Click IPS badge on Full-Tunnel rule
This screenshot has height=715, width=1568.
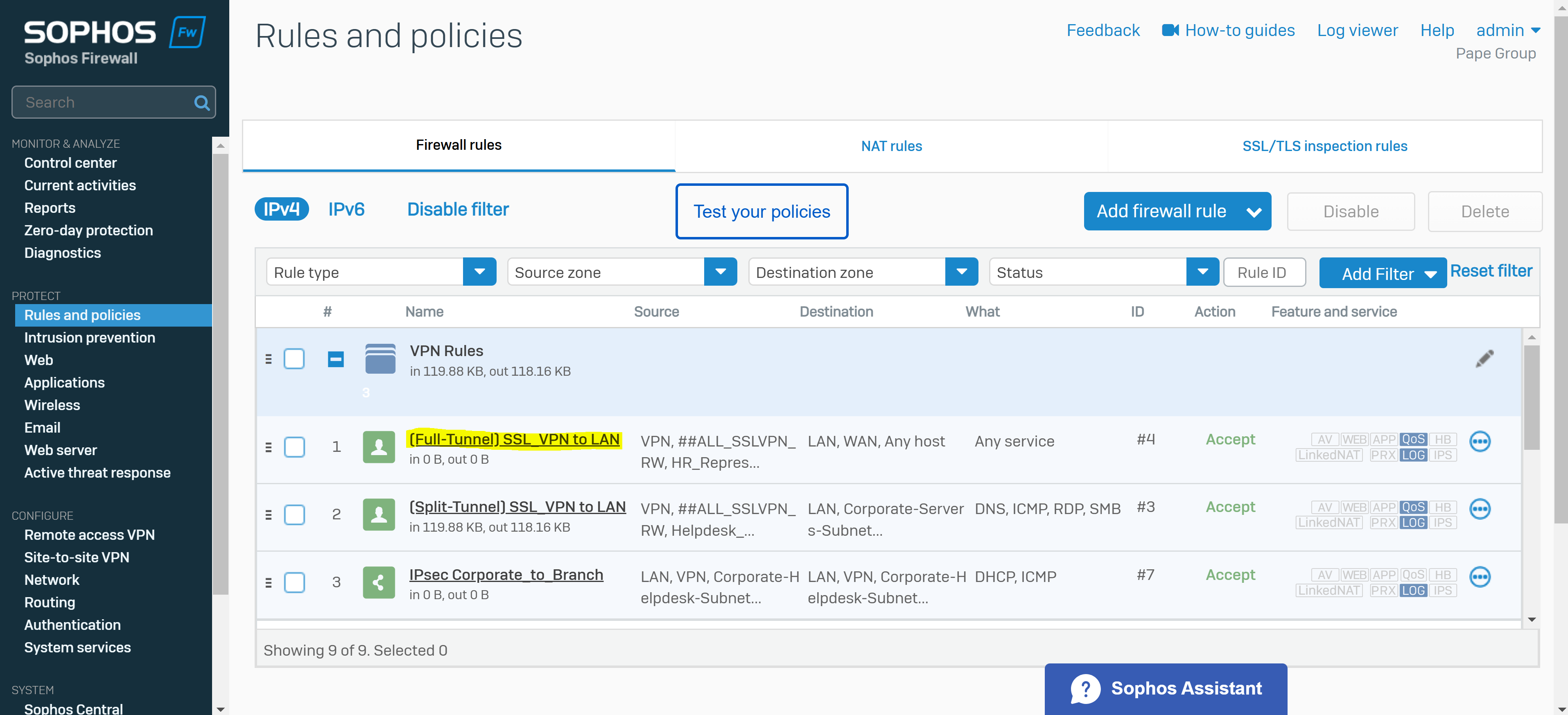click(x=1443, y=455)
